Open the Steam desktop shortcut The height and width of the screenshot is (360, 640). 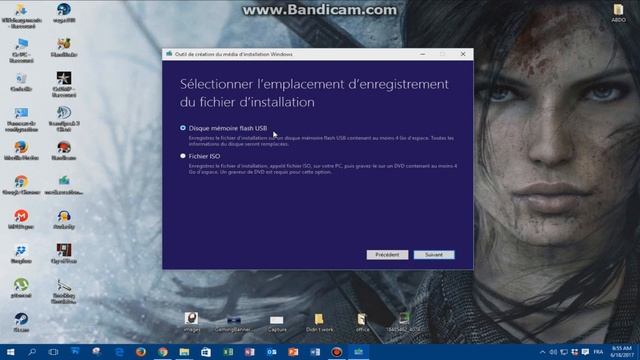click(x=21, y=322)
